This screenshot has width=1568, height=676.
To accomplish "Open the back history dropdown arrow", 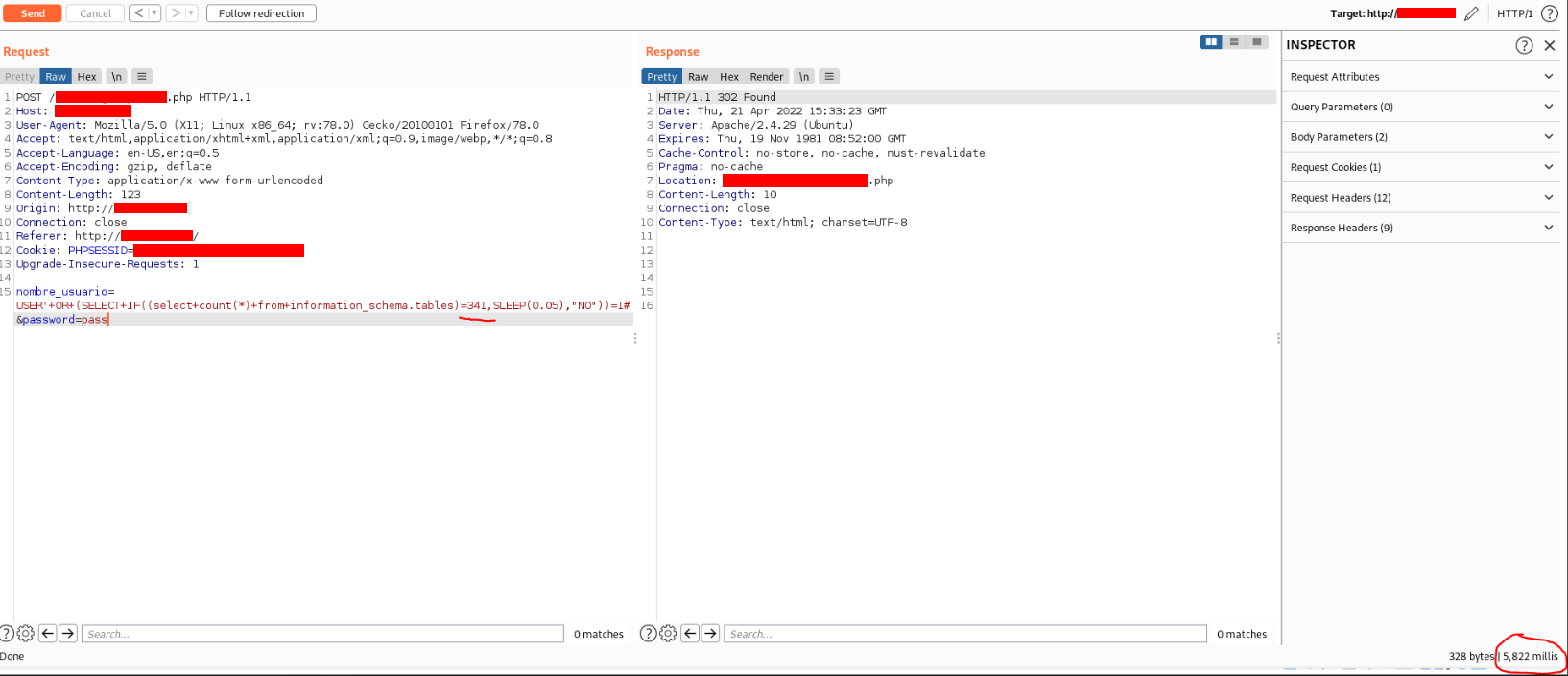I will pos(154,13).
